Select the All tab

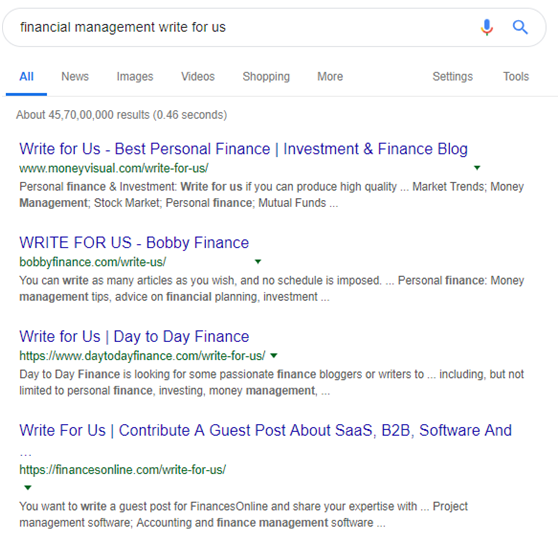pyautogui.click(x=26, y=76)
